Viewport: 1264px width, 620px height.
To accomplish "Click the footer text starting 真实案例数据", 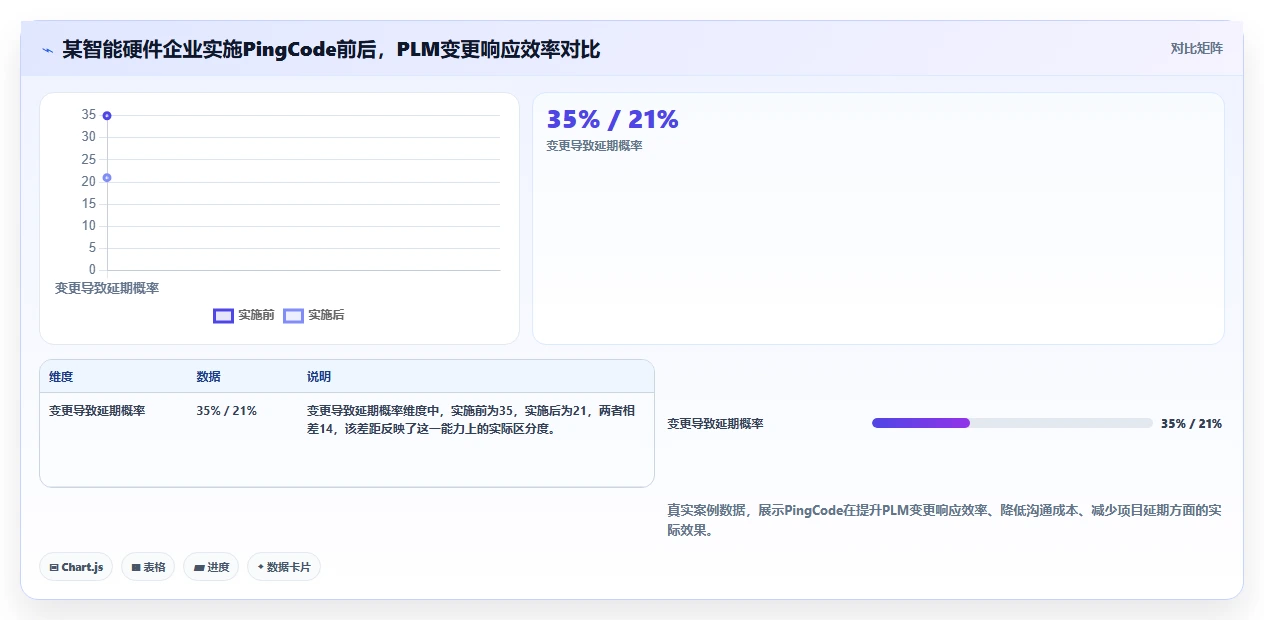I will click(x=944, y=521).
